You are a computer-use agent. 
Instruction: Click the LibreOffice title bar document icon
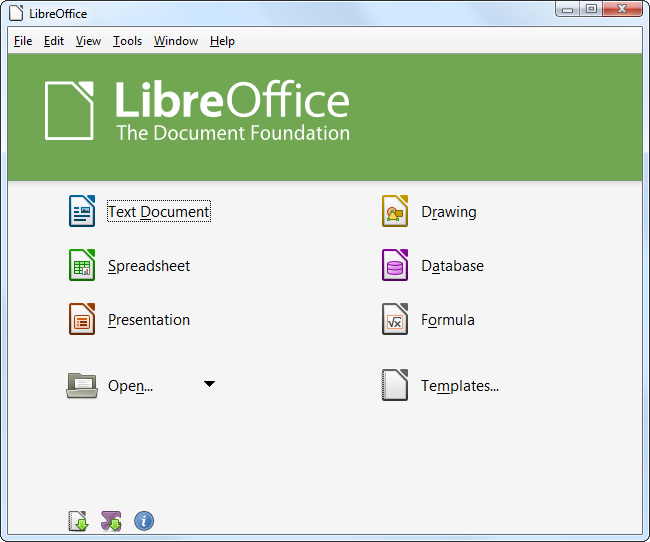[x=16, y=13]
